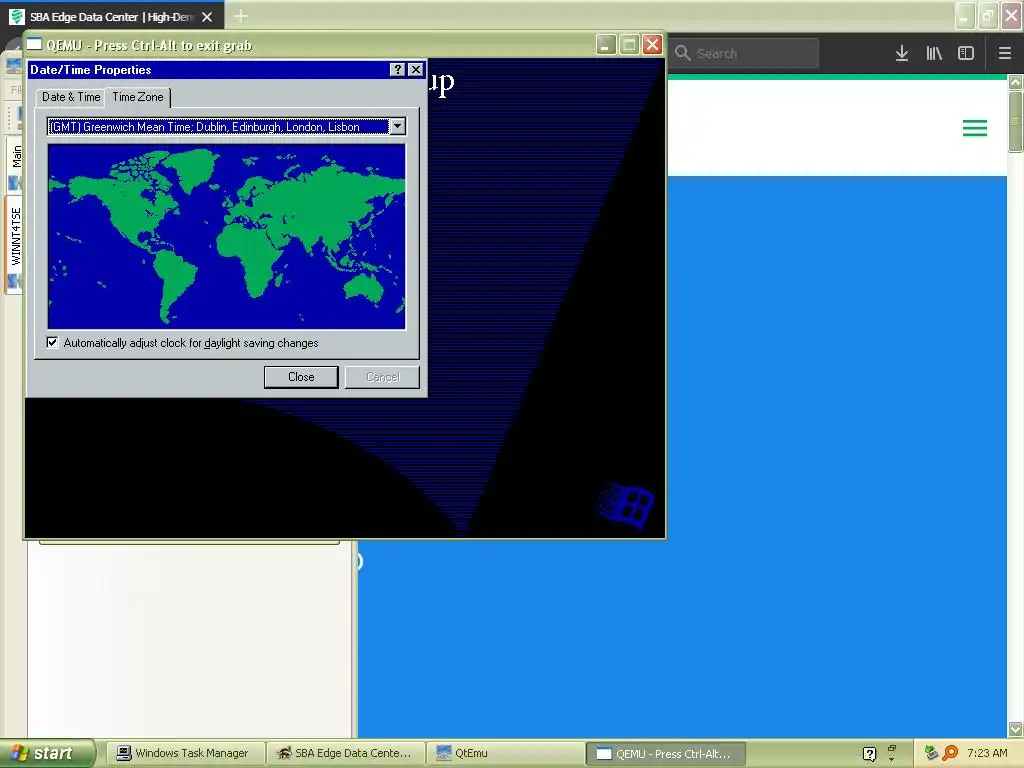Open a new browser tab with plus
This screenshot has height=768, width=1024.
point(240,16)
